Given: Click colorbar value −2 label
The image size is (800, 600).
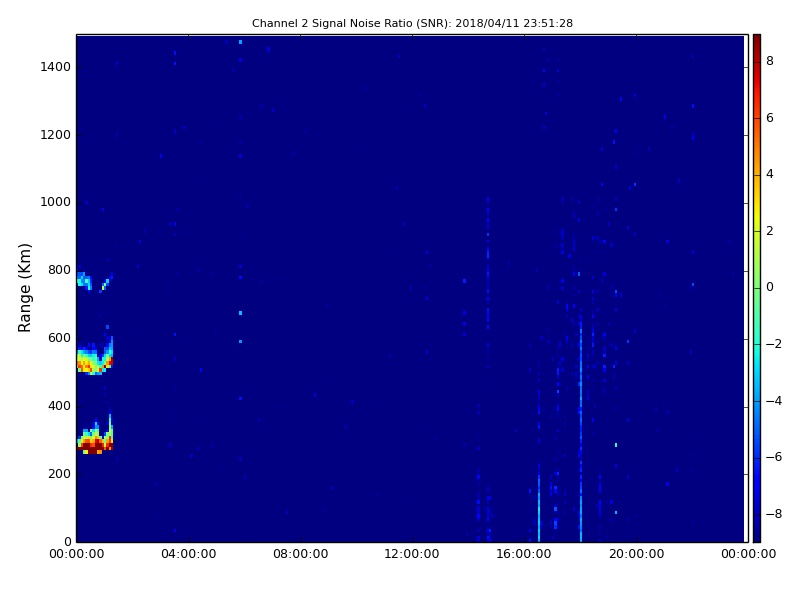Looking at the screenshot, I should pos(774,344).
